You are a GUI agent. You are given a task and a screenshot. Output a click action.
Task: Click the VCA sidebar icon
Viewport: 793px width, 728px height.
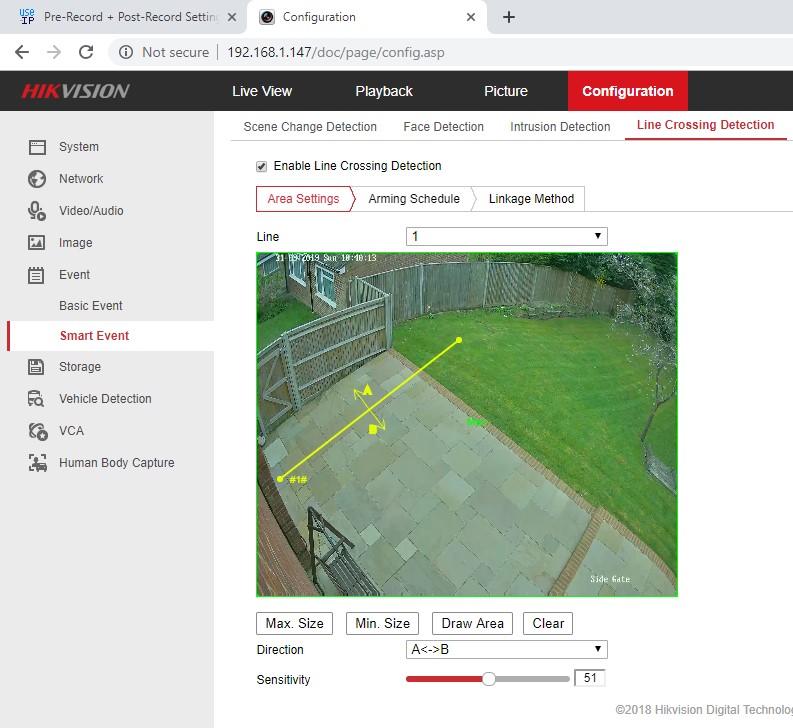(38, 431)
